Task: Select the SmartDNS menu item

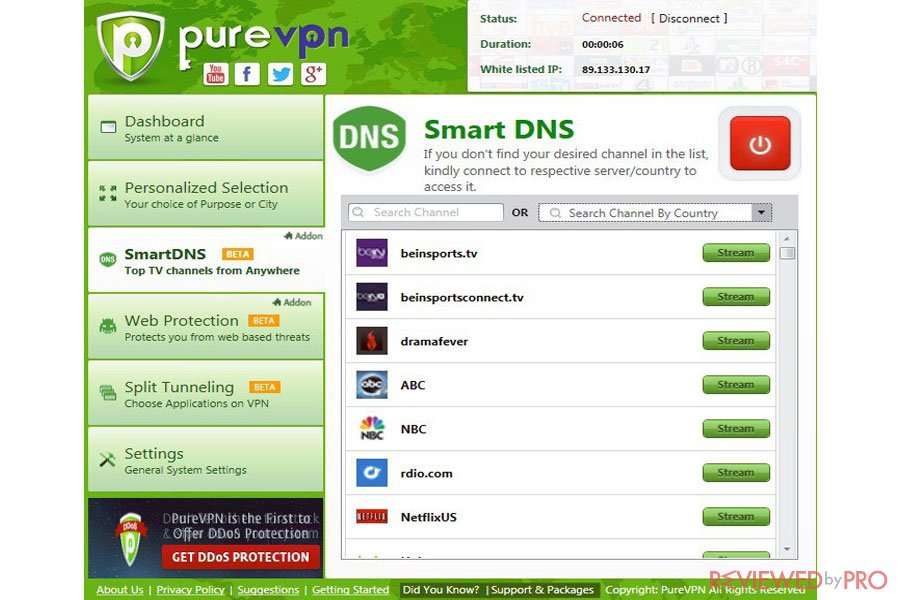Action: pos(205,260)
